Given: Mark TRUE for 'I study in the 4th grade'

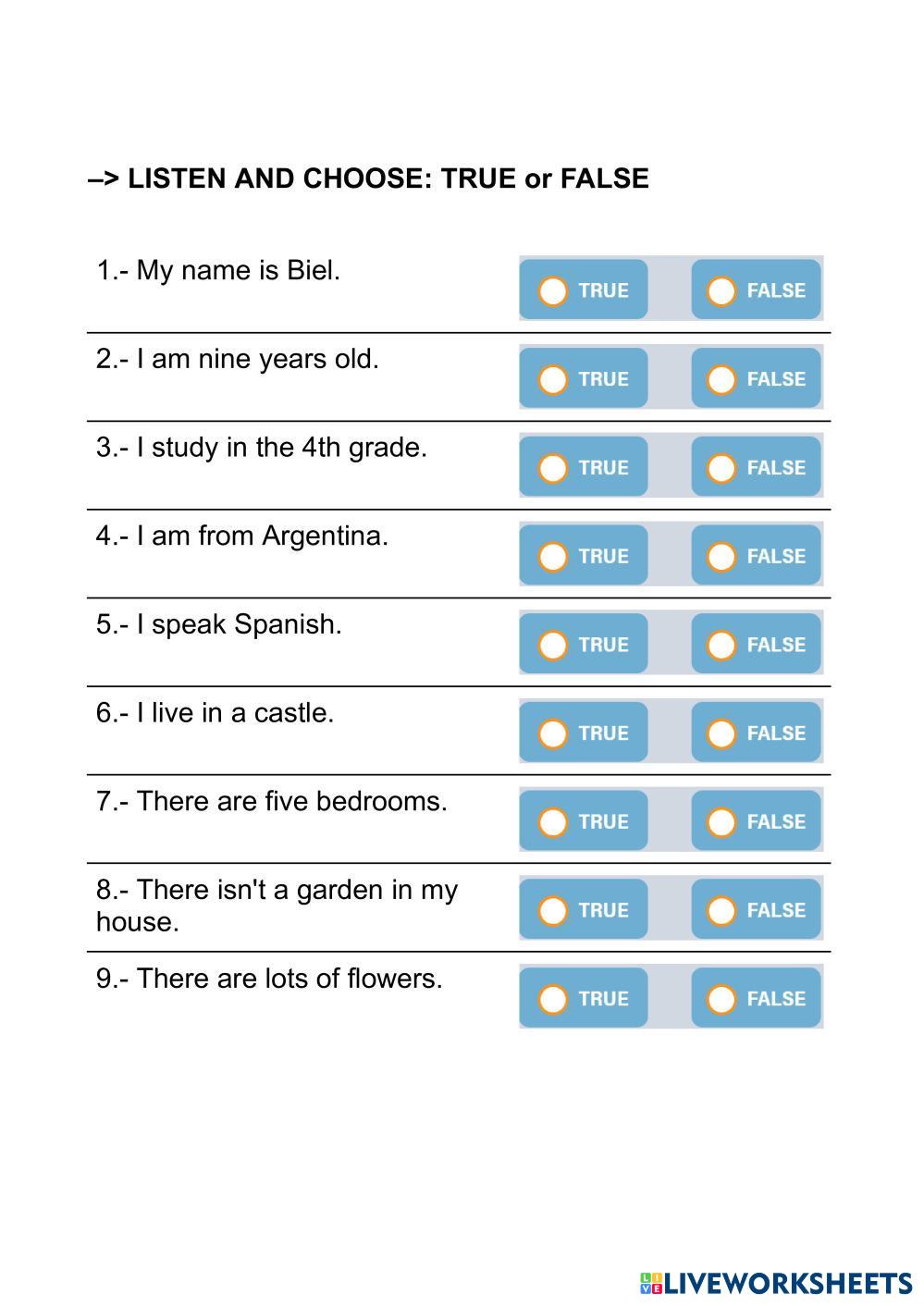Looking at the screenshot, I should [553, 468].
